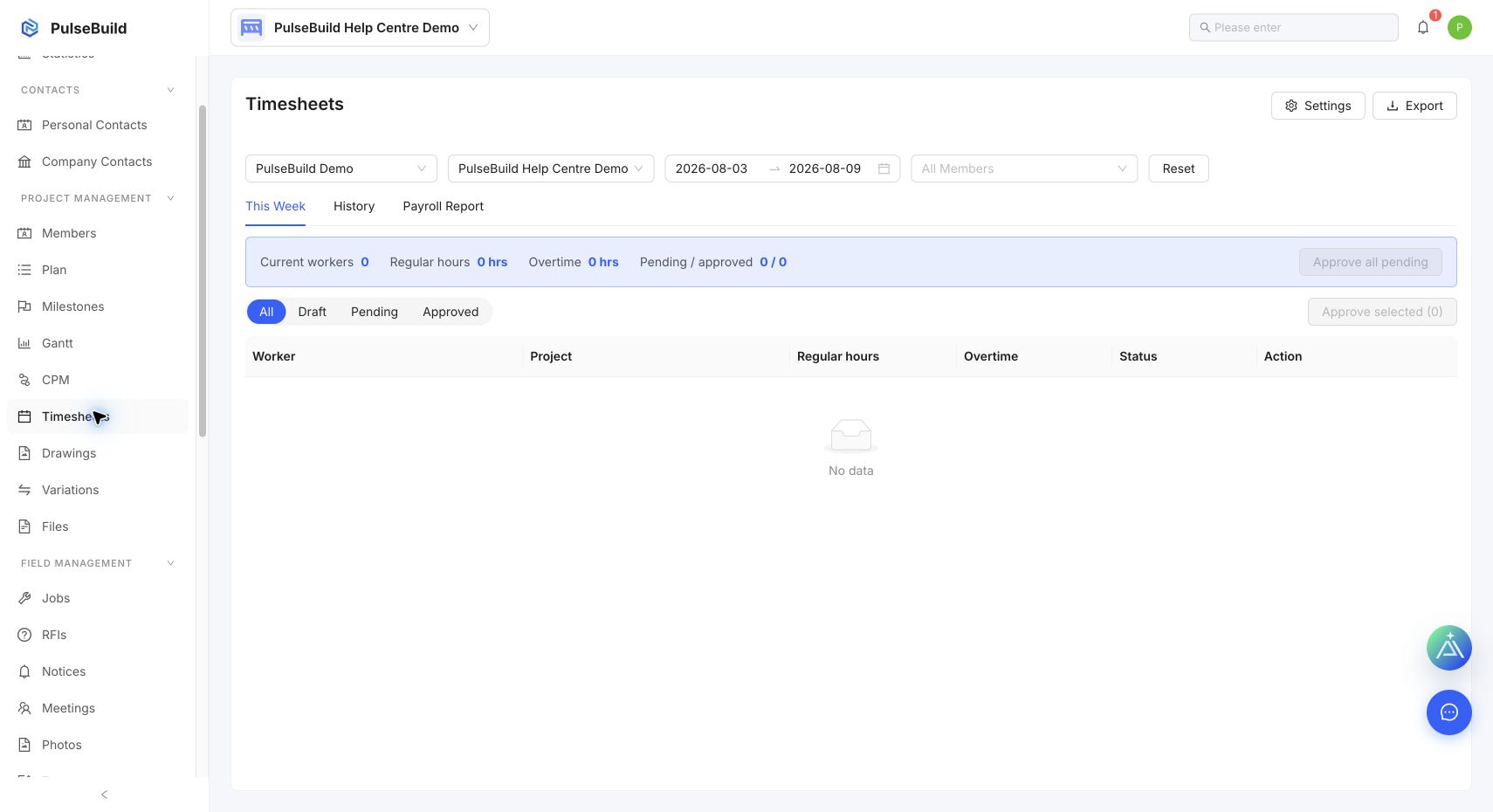Viewport: 1493px width, 812px height.
Task: Click the Timesheets calendar icon
Action: pyautogui.click(x=24, y=416)
